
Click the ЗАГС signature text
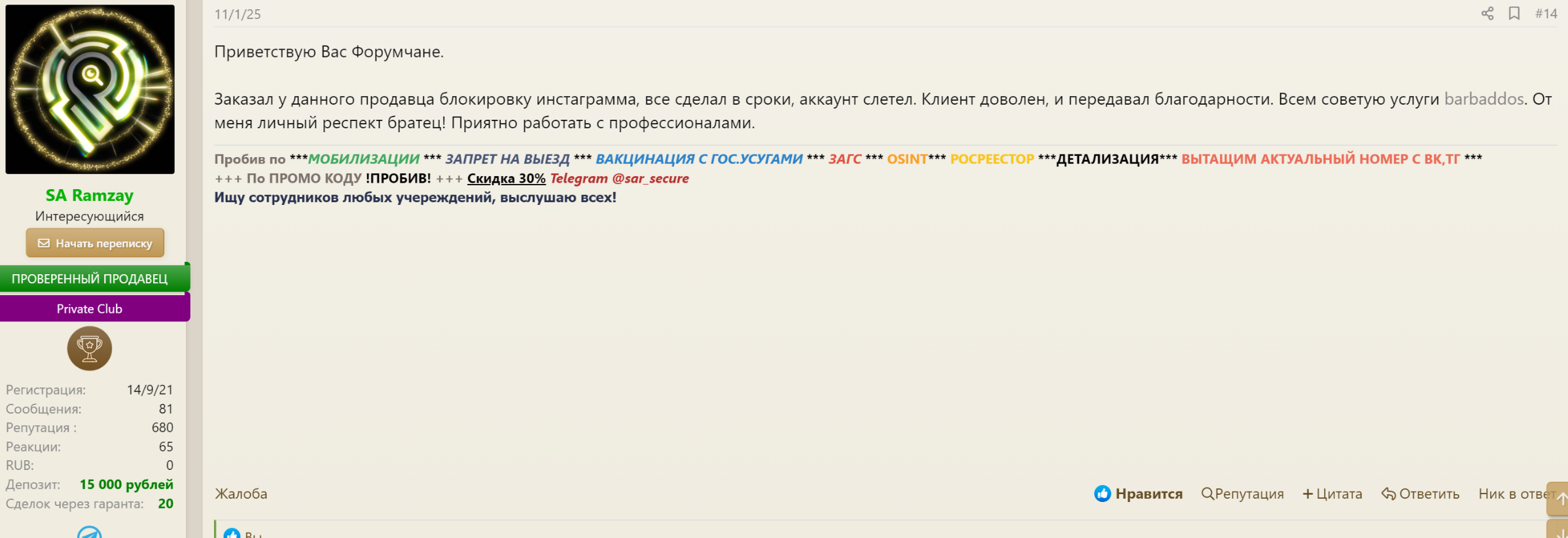[x=845, y=158]
